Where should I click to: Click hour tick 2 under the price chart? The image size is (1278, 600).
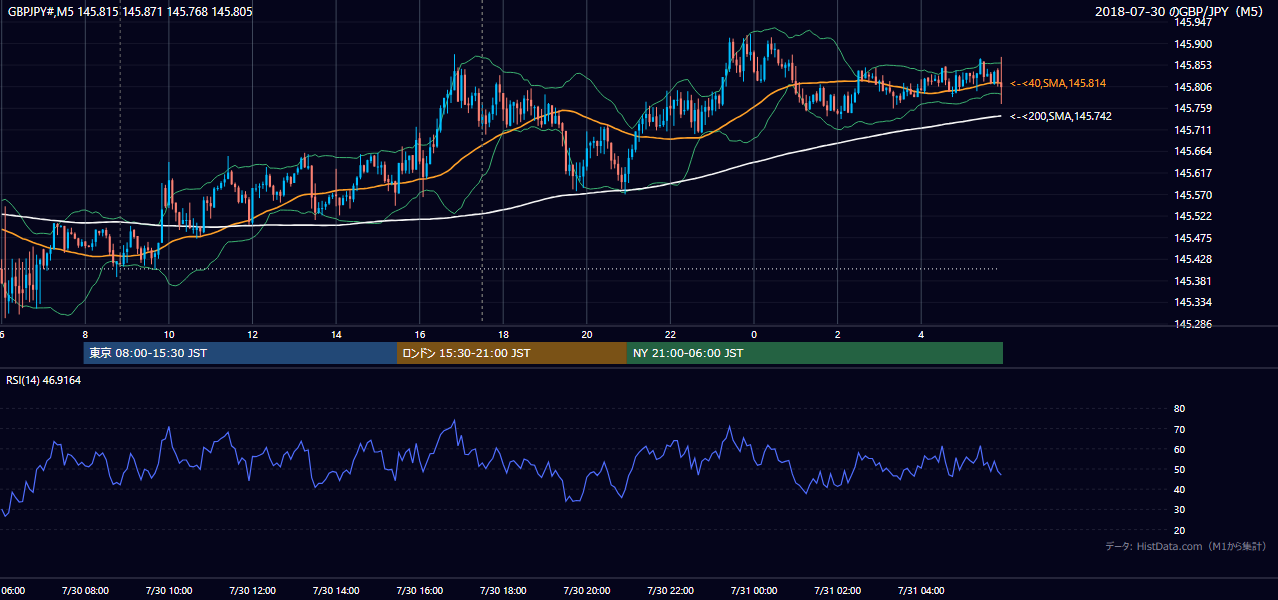click(x=838, y=334)
